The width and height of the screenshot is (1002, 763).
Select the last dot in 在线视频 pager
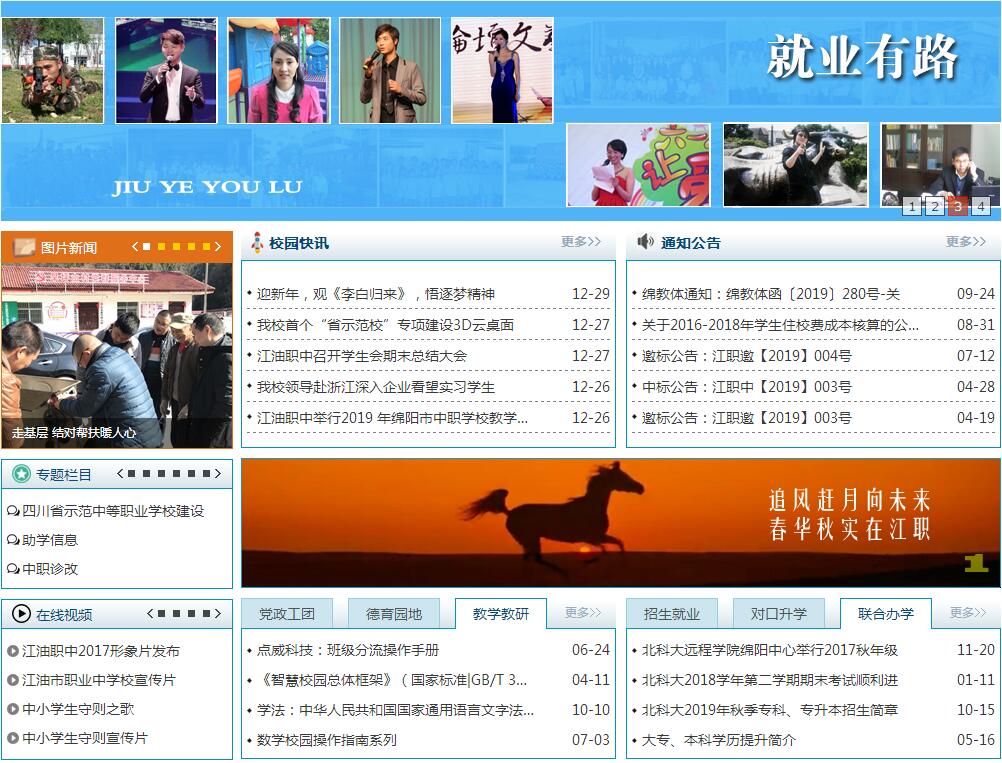click(x=204, y=614)
